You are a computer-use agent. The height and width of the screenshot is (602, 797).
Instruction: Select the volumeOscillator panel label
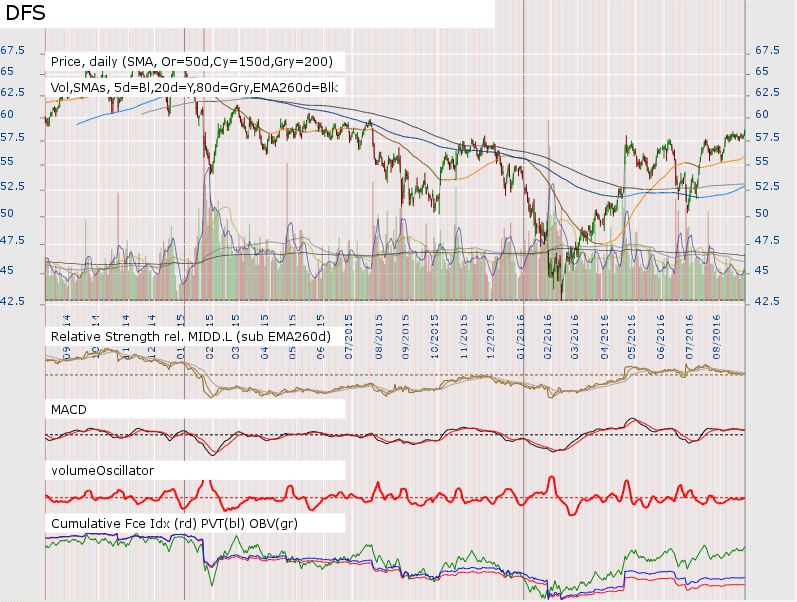pyautogui.click(x=103, y=469)
